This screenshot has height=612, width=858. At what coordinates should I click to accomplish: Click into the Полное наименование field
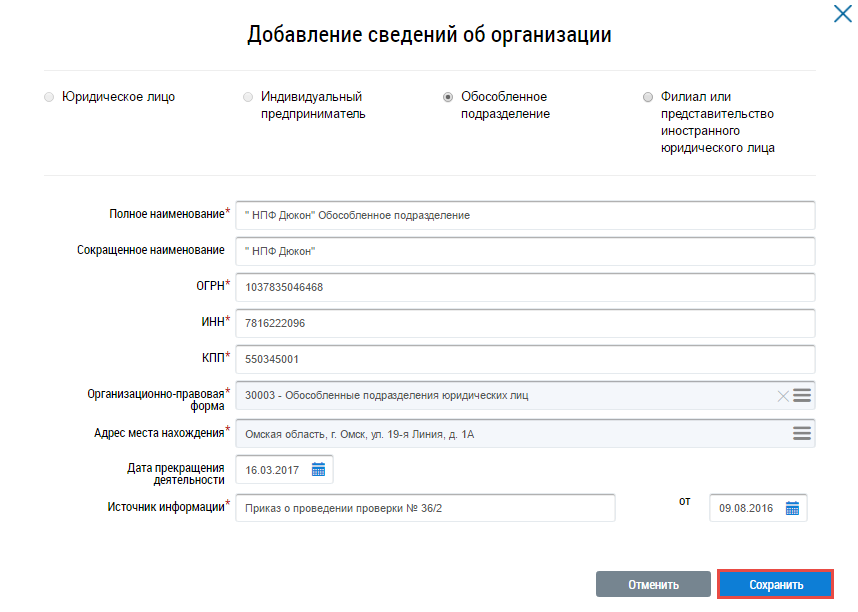(x=525, y=215)
